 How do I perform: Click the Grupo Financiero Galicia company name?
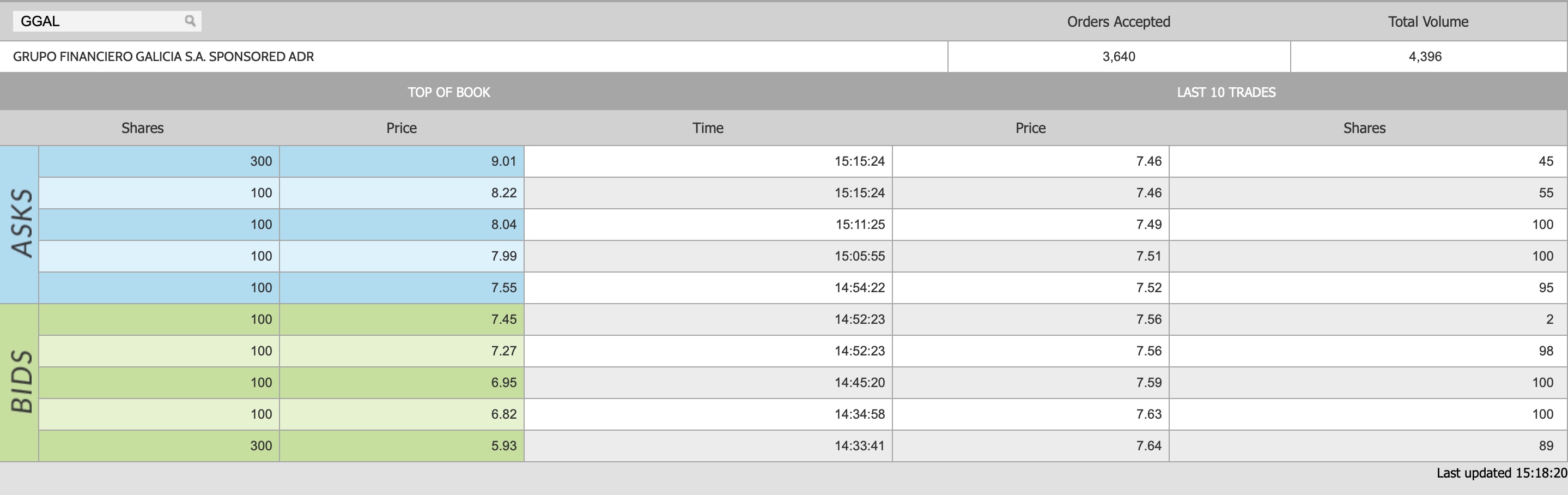point(163,57)
